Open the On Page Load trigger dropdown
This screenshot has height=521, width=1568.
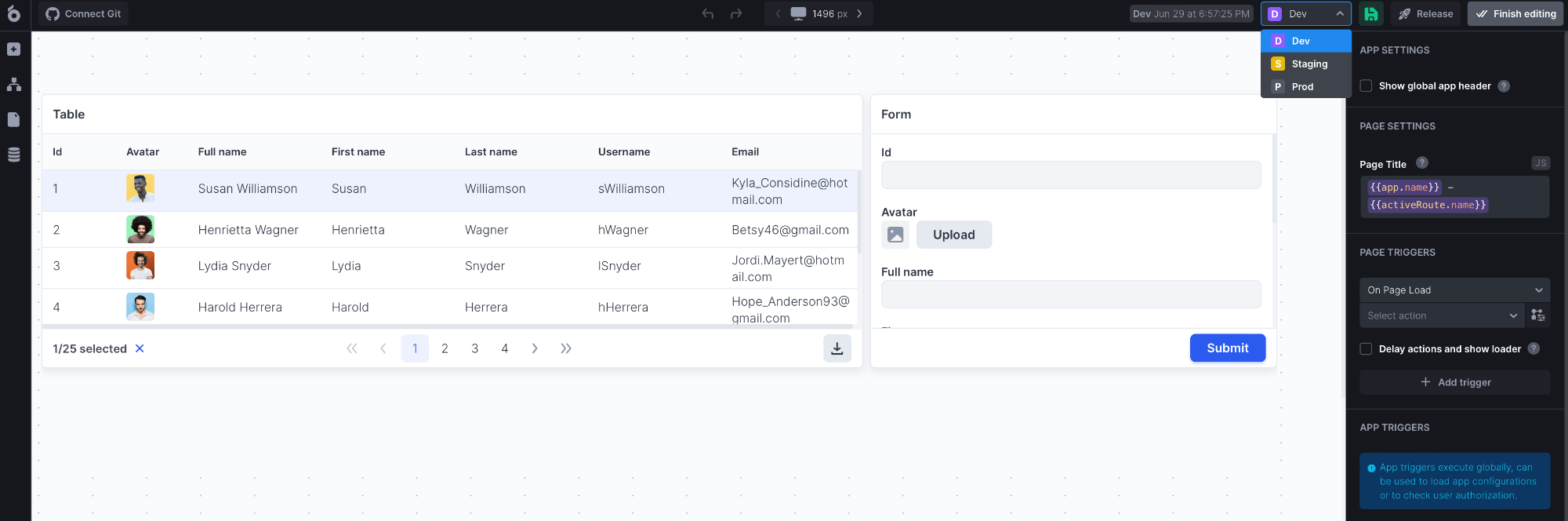[x=1454, y=290]
